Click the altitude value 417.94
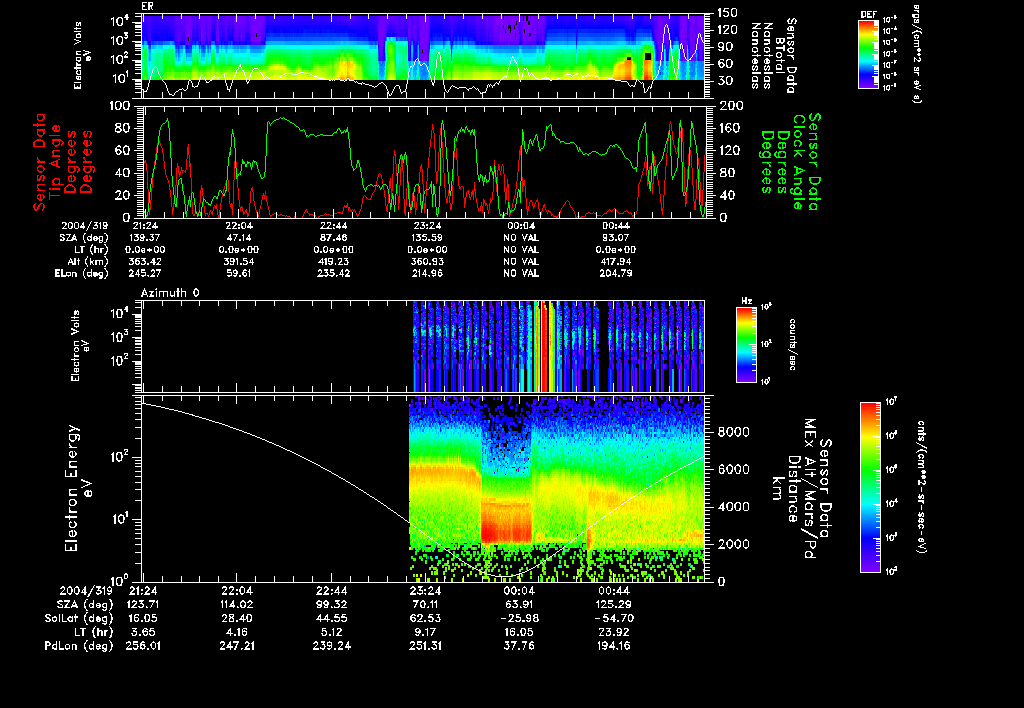Viewport: 1024px width, 708px height. 616,261
